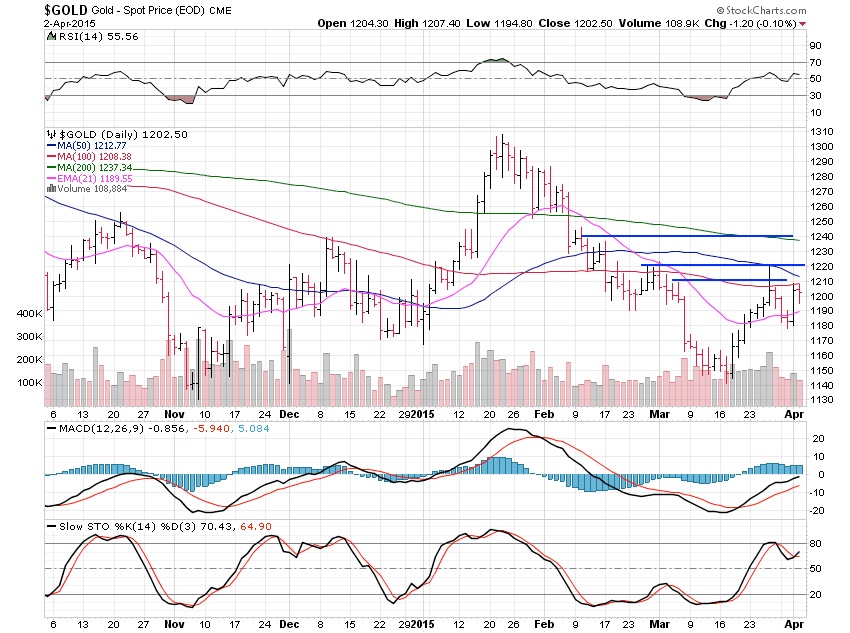Screen dimensions: 850x633
Task: Click the $GOLD Daily candlestick icon
Action: click(x=51, y=134)
